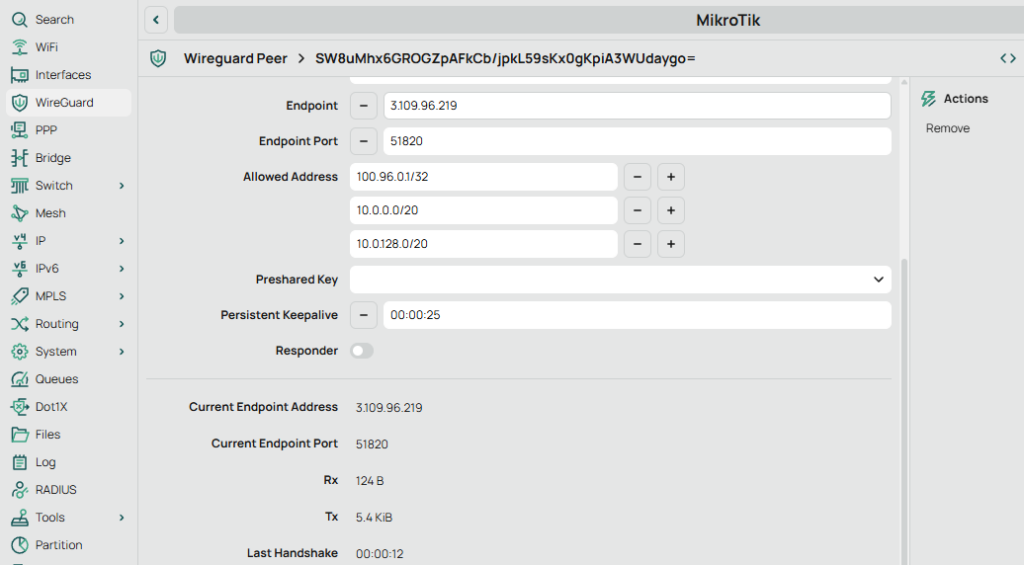Screen dimensions: 1024x565
Task: Select the Log menu item
Action: click(45, 463)
